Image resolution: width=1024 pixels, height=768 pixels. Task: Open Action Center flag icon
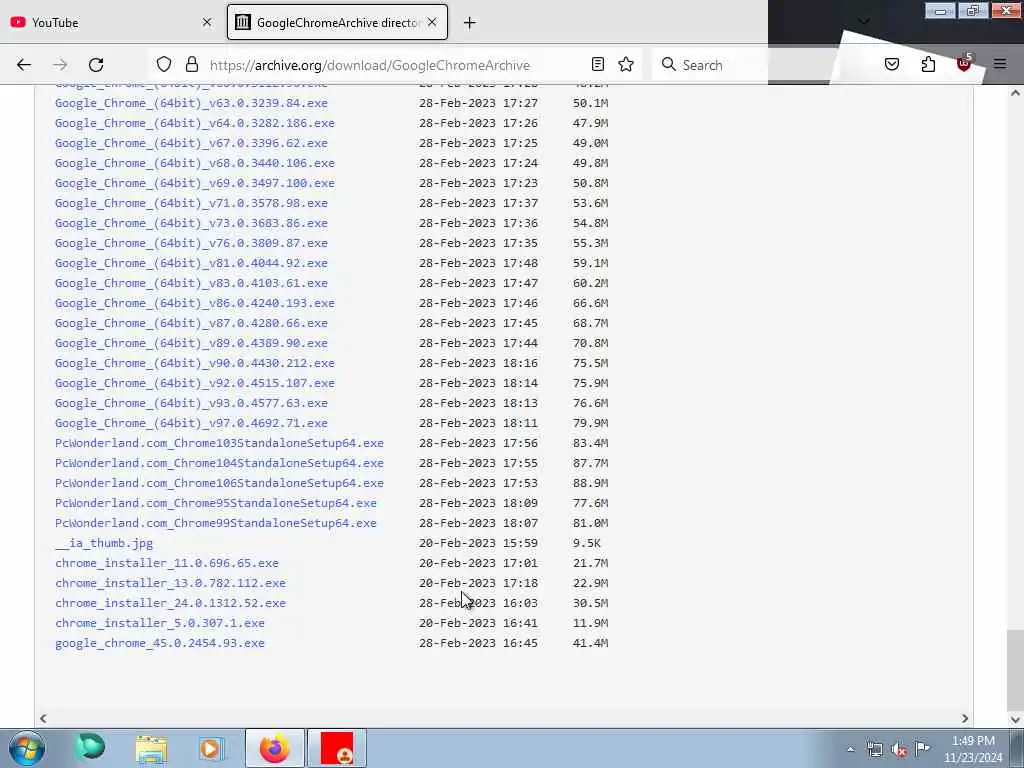point(923,748)
